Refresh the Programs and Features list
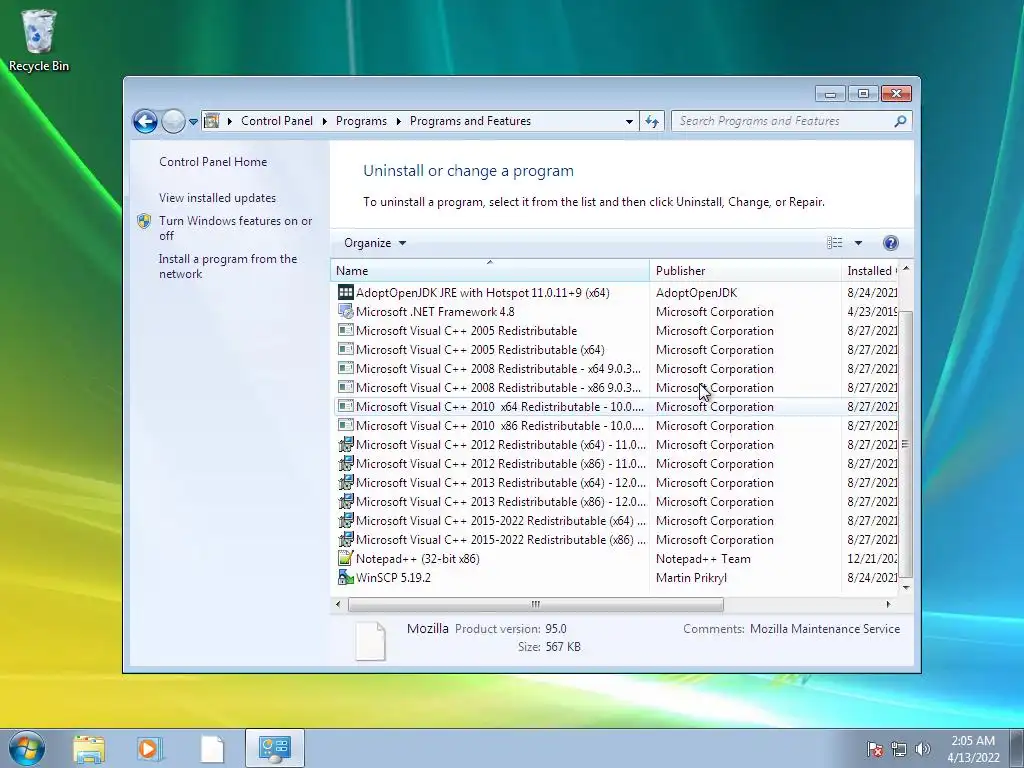The height and width of the screenshot is (768, 1024). (x=652, y=121)
